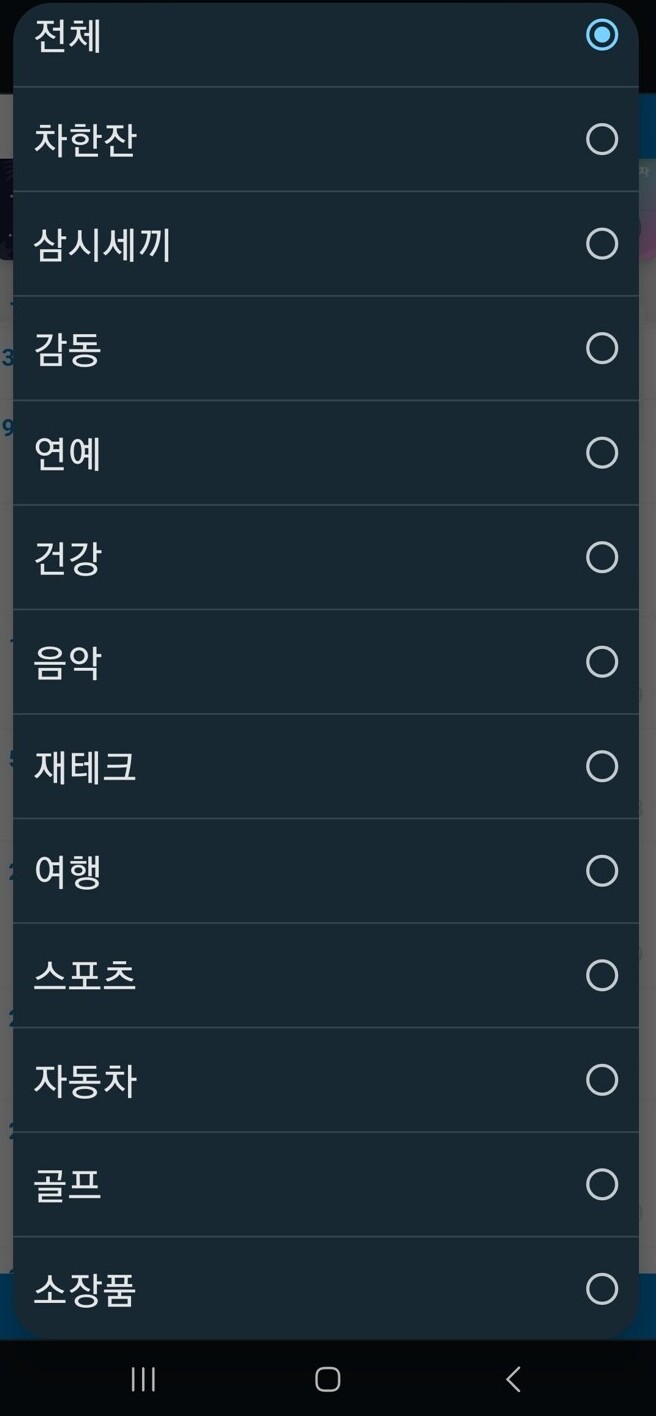The width and height of the screenshot is (656, 1416).
Task: Tap the Home button
Action: pyautogui.click(x=327, y=1378)
